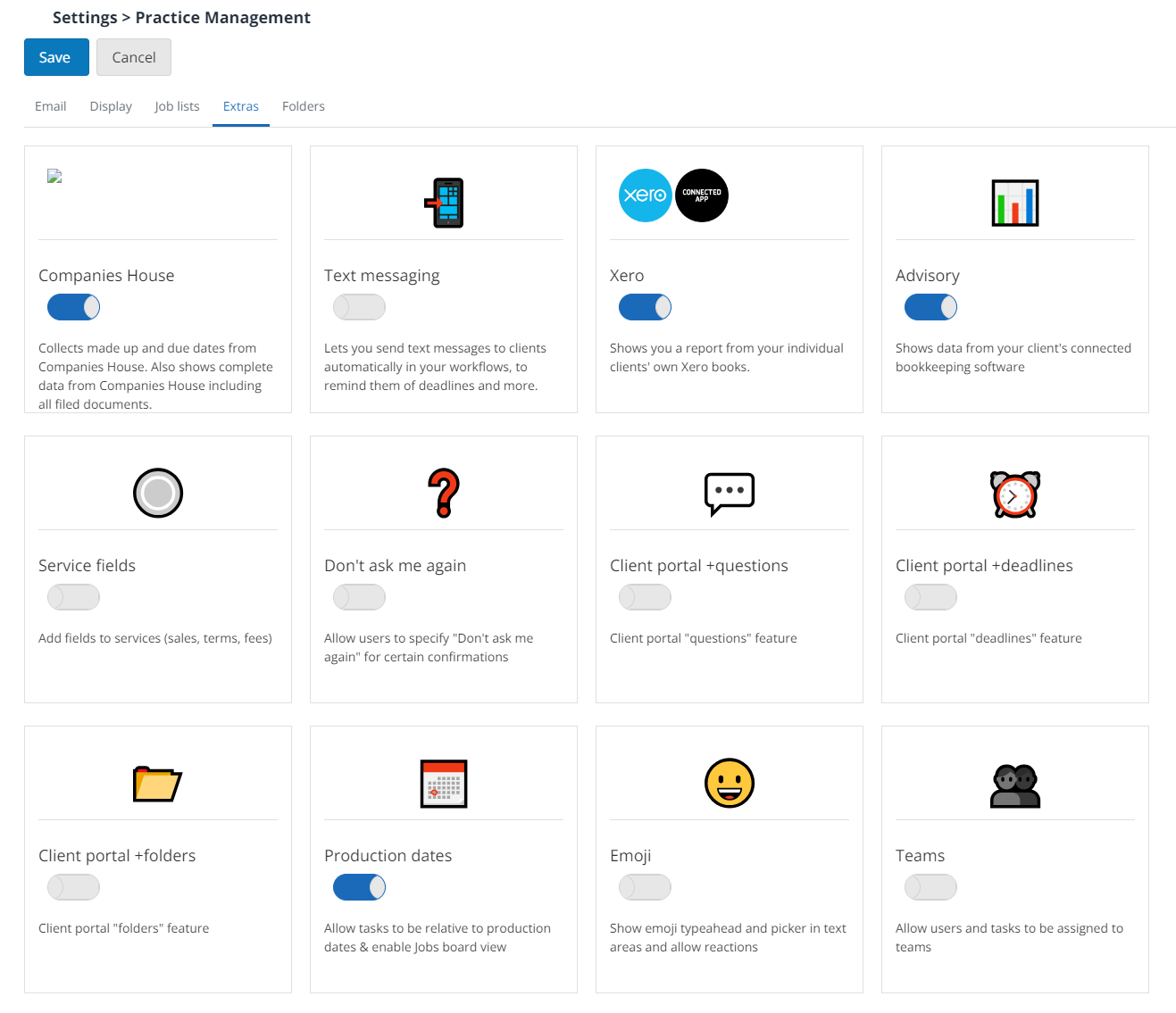Click the Production dates calendar icon
This screenshot has width=1176, height=1013.
[444, 784]
